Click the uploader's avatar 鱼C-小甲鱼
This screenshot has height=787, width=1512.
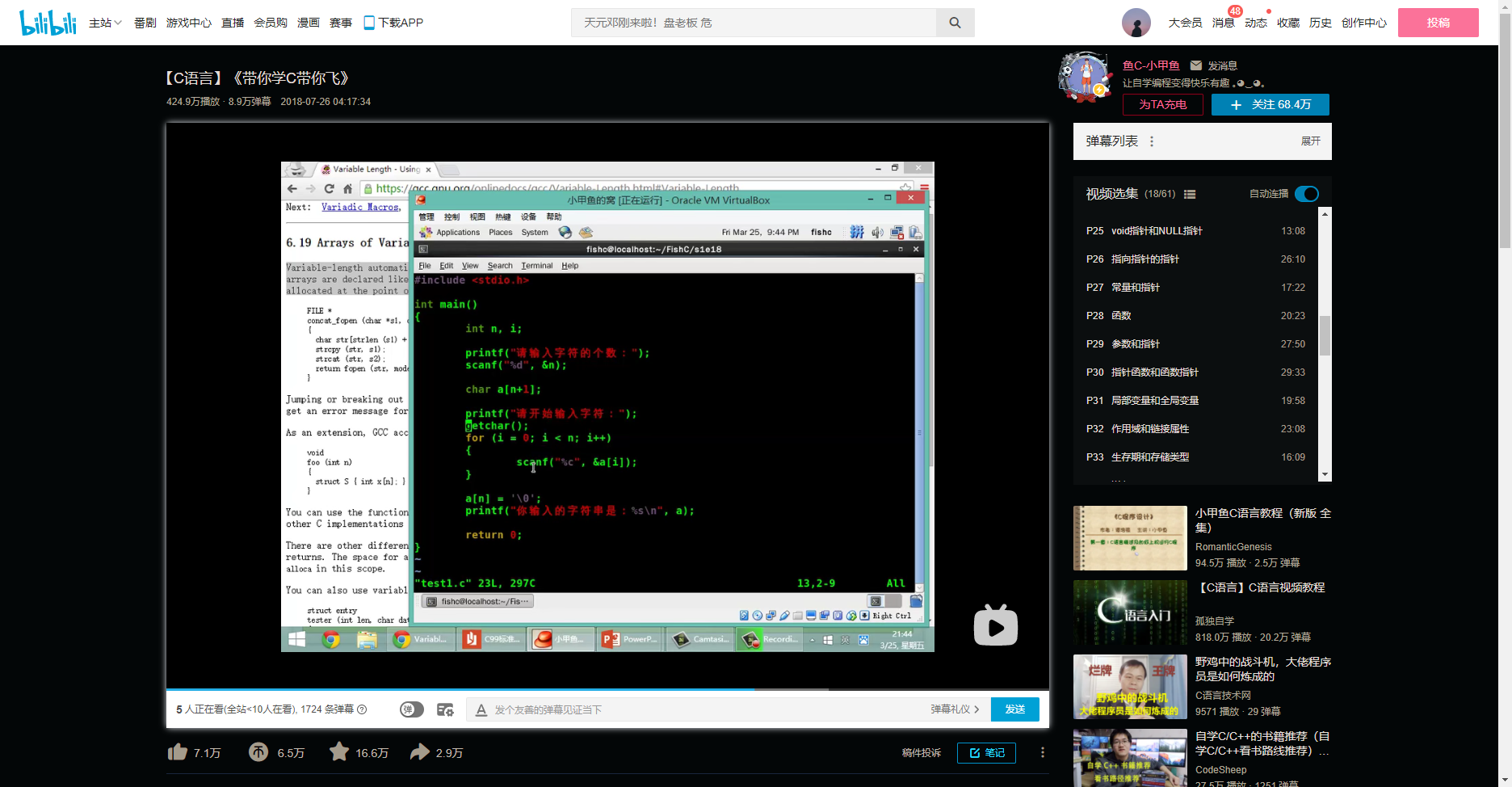click(1085, 78)
